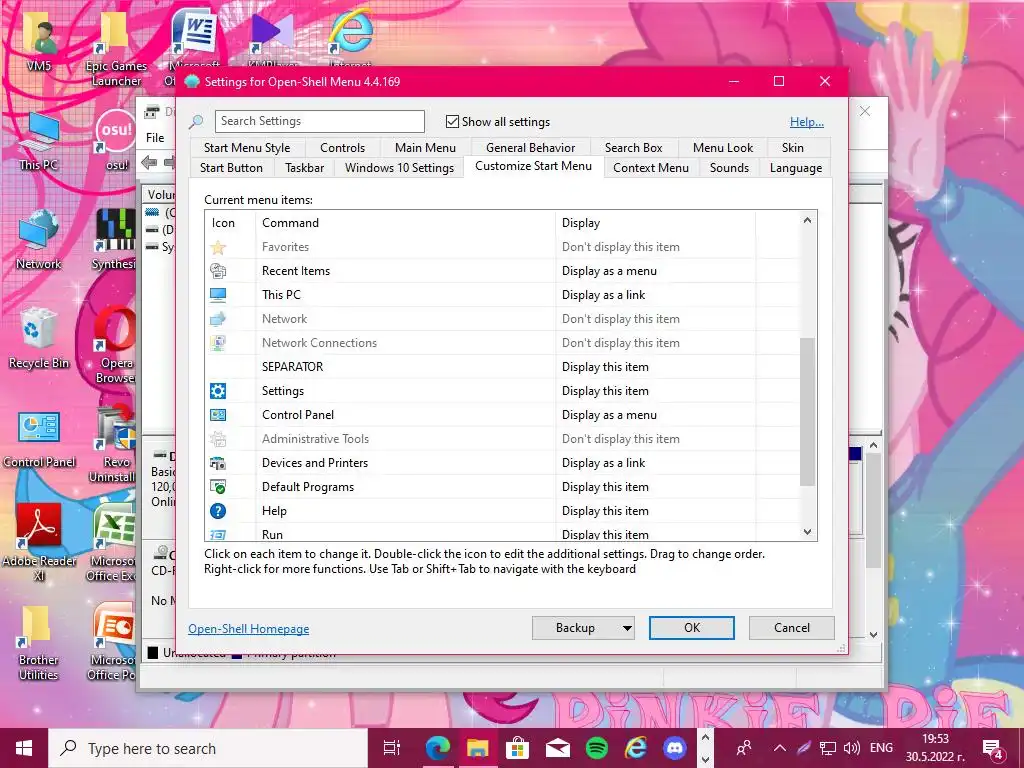Click the OK button

click(692, 628)
